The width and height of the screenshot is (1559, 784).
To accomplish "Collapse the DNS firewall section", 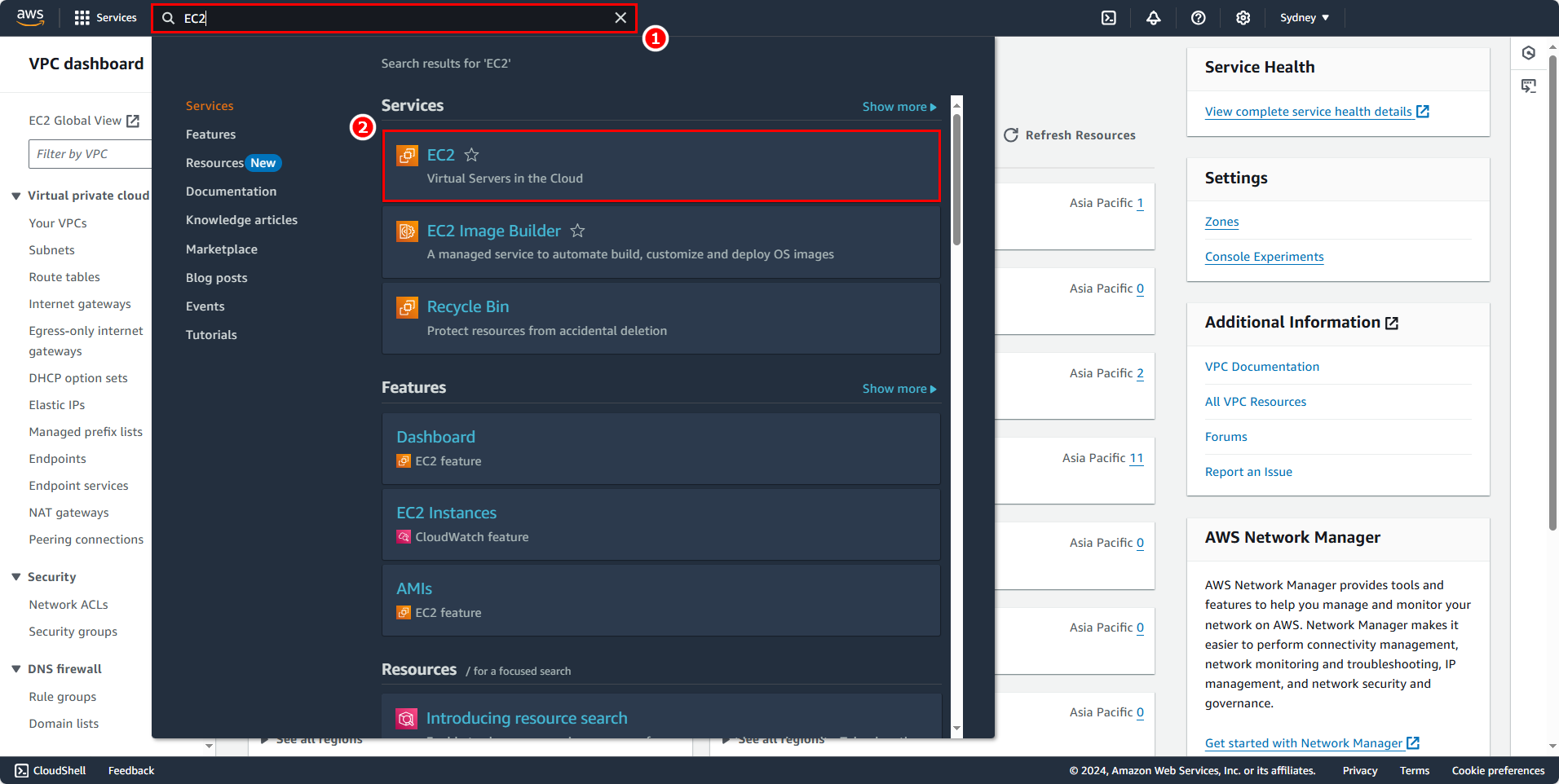I will point(15,669).
